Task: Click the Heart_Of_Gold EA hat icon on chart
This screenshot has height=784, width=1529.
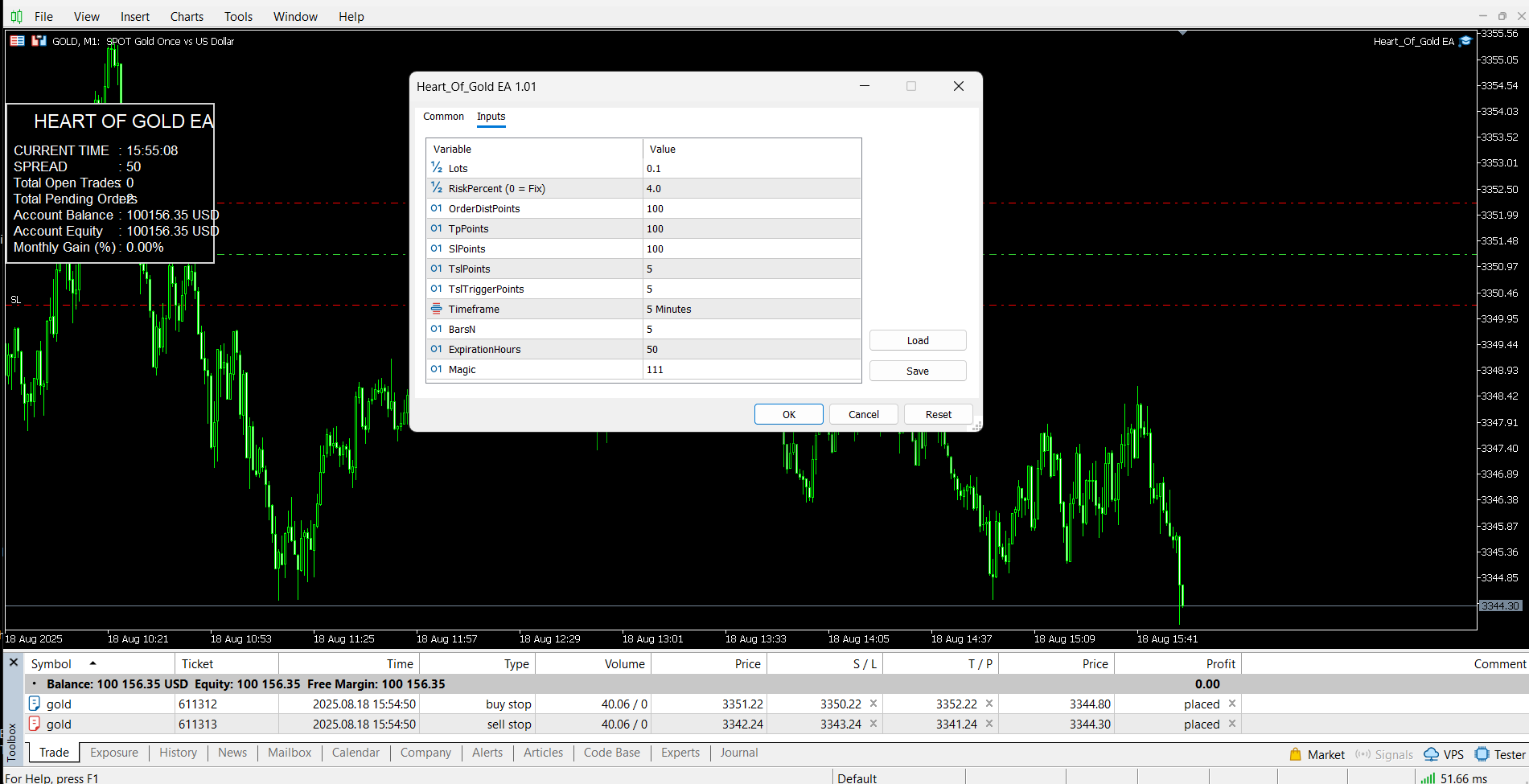Action: tap(1465, 41)
